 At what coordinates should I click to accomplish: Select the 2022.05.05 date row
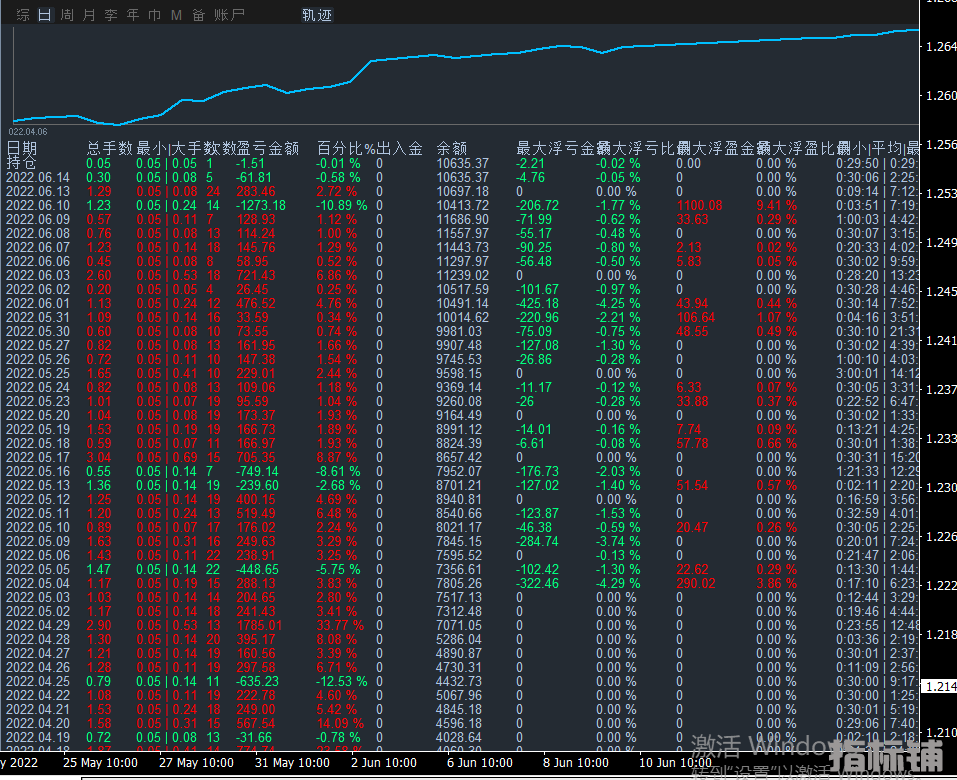pyautogui.click(x=38, y=569)
